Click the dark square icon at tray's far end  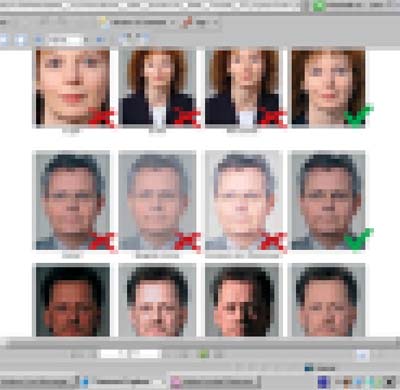(x=389, y=382)
